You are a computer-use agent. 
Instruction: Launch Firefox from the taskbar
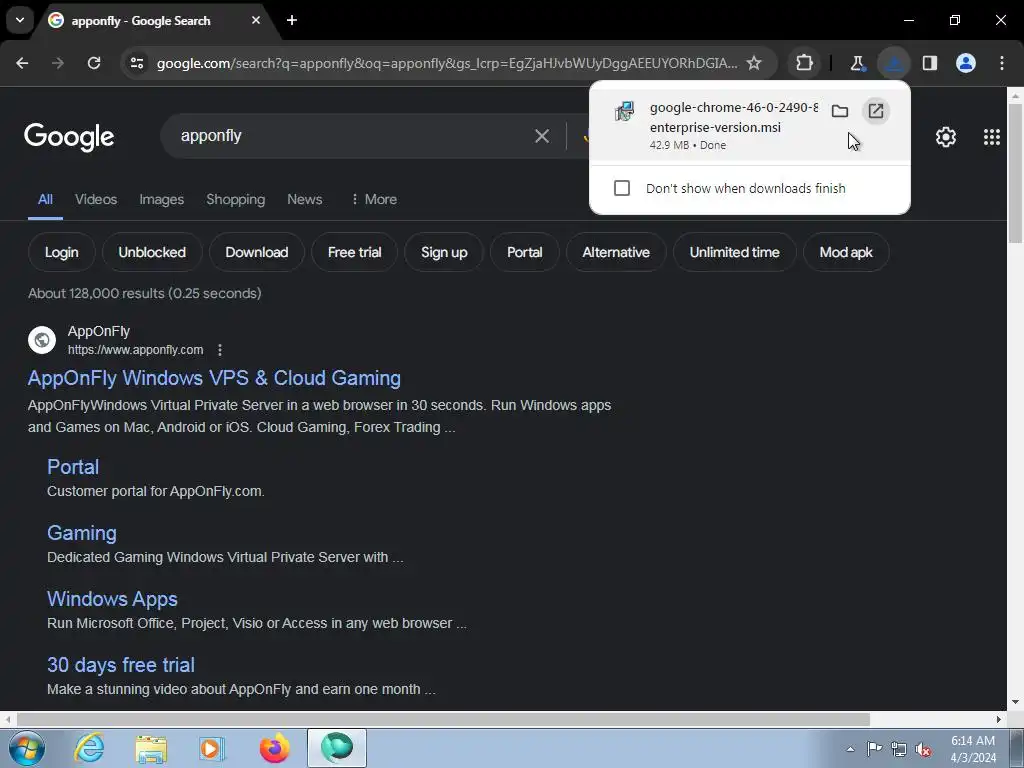(274, 748)
